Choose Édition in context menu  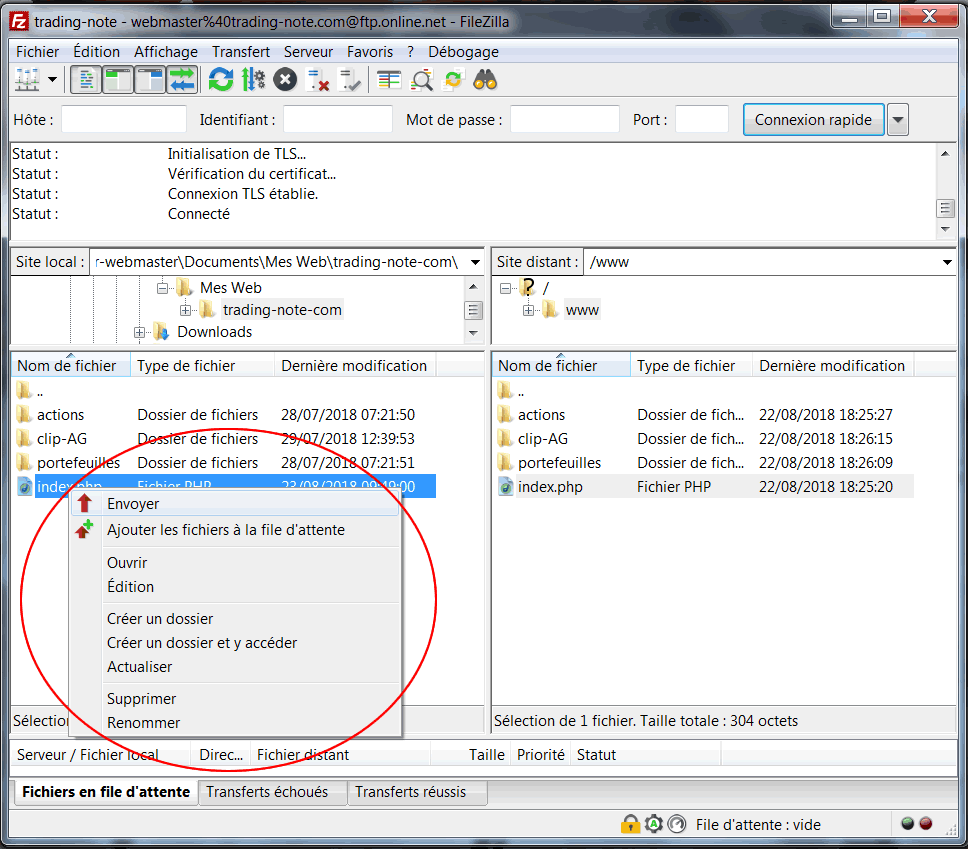(x=235, y=587)
